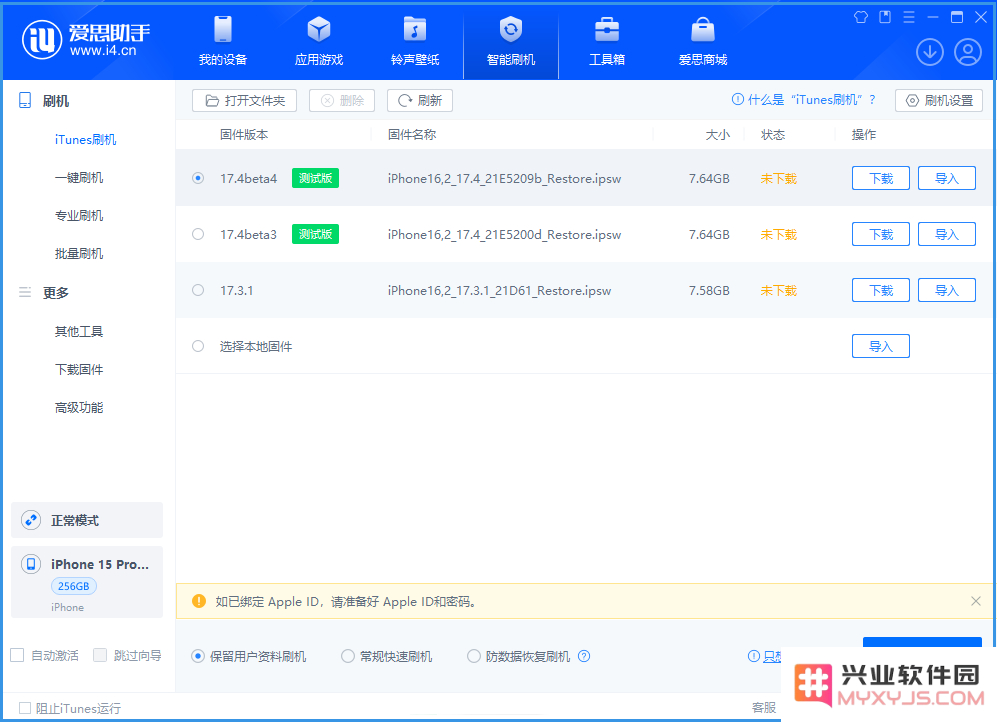Open 高级功能 in sidebar
This screenshot has width=997, height=722.
(x=79, y=407)
